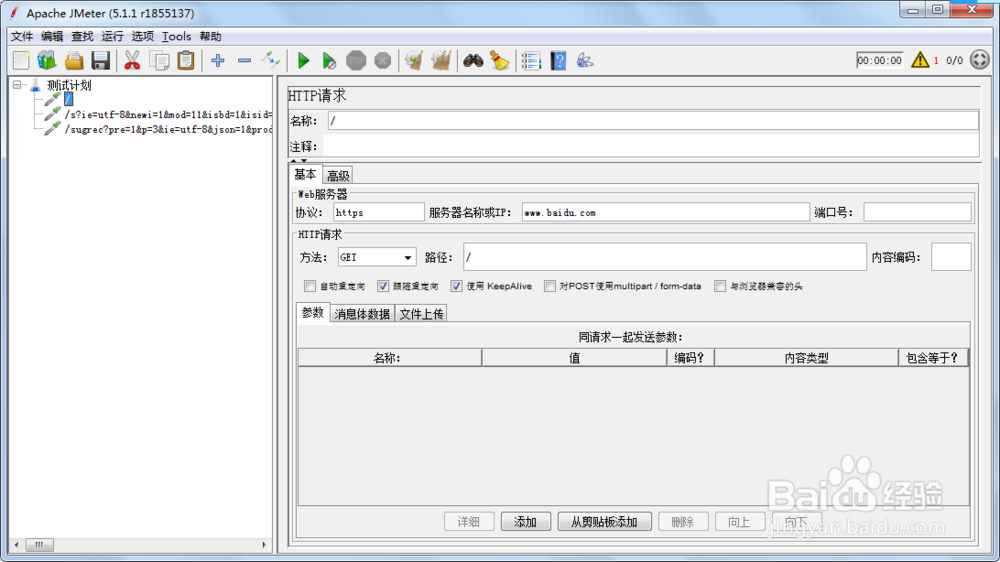1000x562 pixels.
Task: Collapse the 测试计划 tree node
Action: 17,85
